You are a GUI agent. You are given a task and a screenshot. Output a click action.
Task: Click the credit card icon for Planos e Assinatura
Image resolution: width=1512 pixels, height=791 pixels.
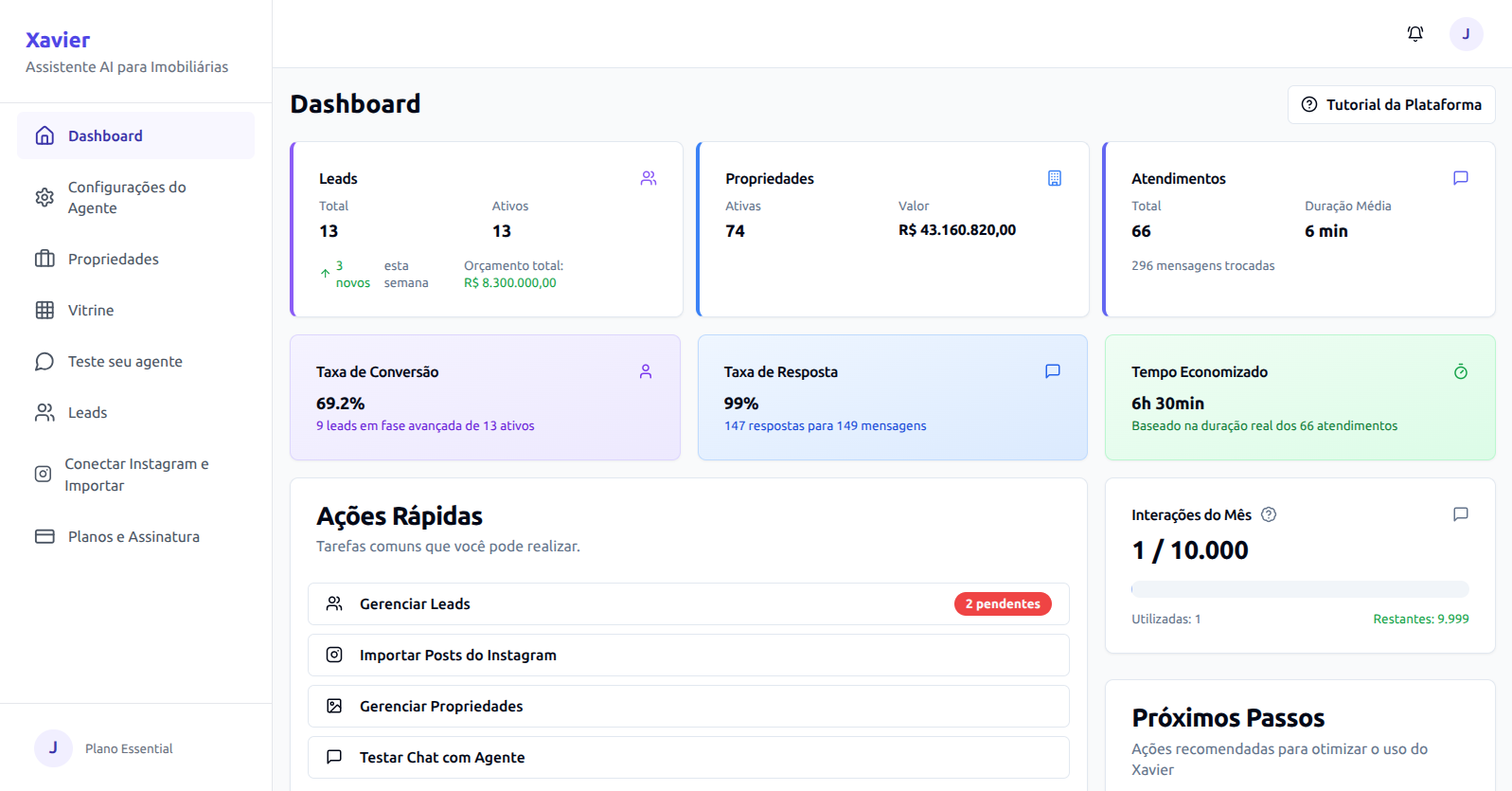(44, 536)
